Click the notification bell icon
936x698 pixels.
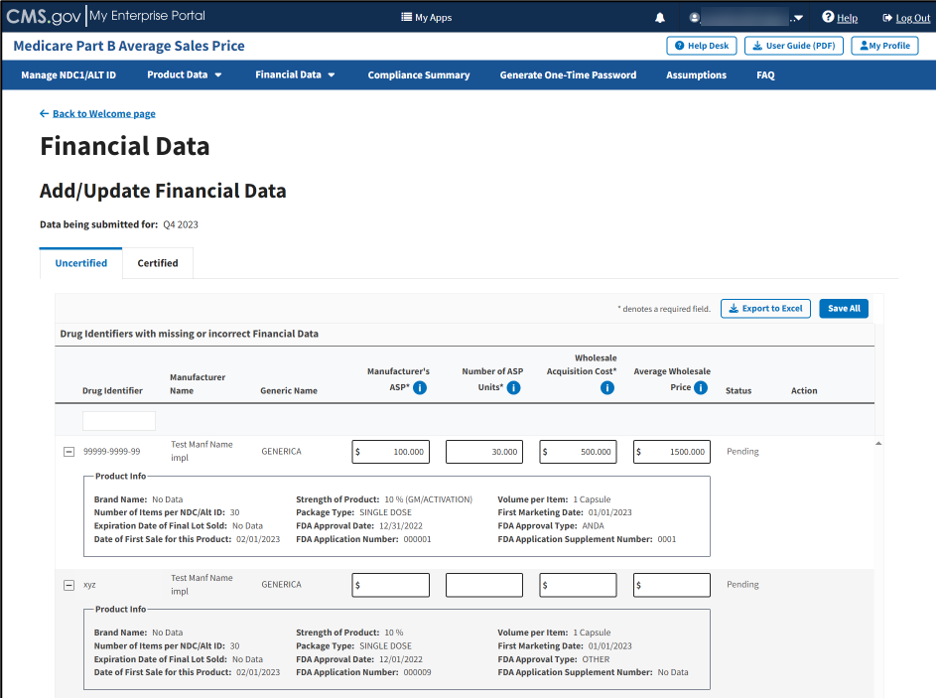click(x=660, y=18)
